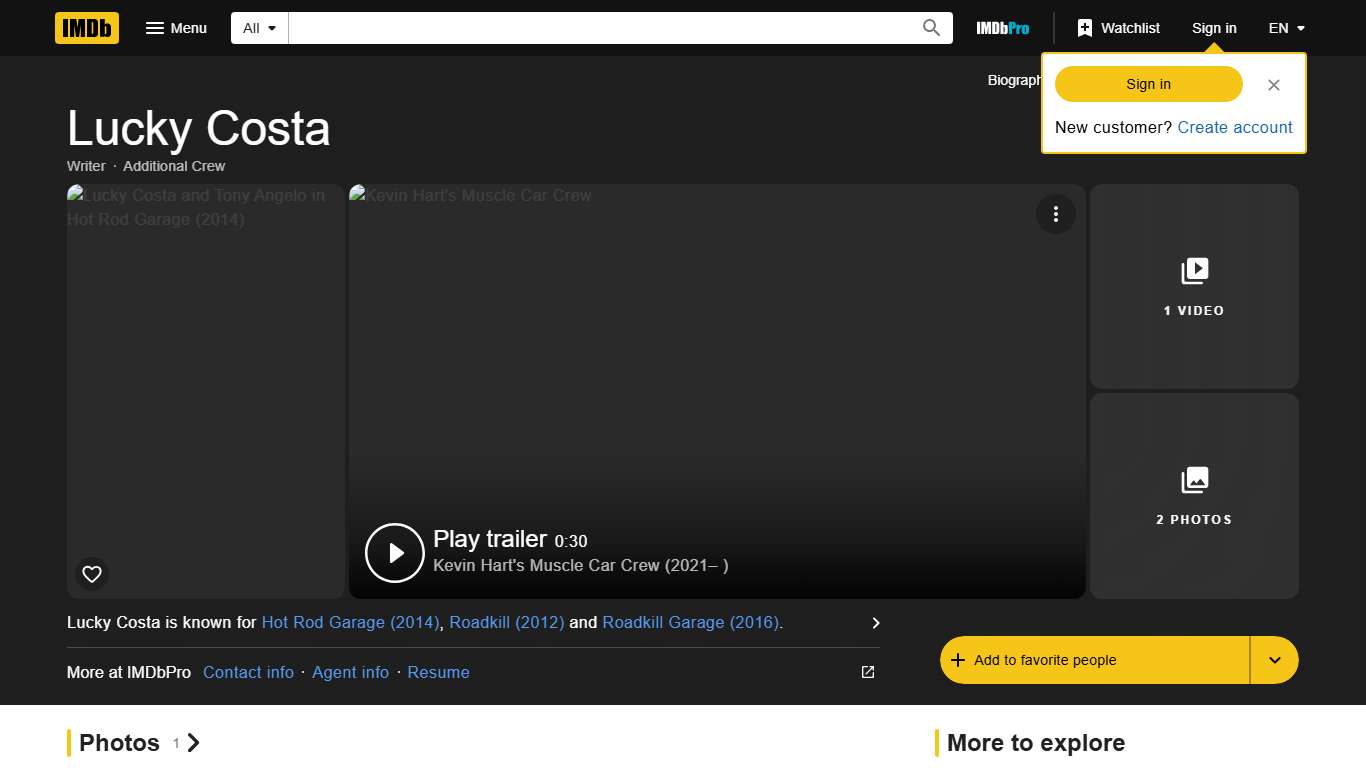The width and height of the screenshot is (1366, 768).
Task: Click the magnifying glass search icon
Action: (930, 27)
